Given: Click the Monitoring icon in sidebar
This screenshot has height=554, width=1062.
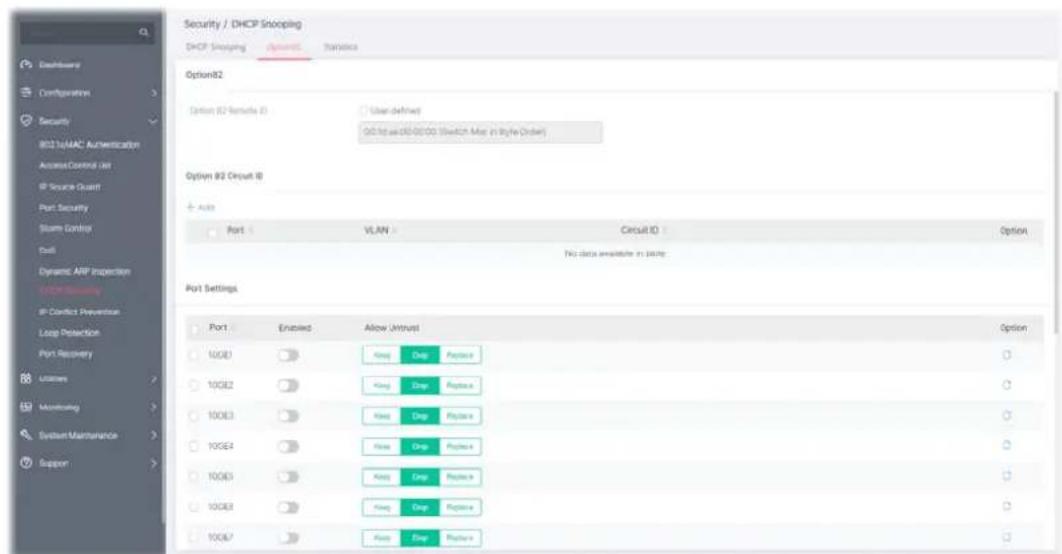Looking at the screenshot, I should (26, 407).
